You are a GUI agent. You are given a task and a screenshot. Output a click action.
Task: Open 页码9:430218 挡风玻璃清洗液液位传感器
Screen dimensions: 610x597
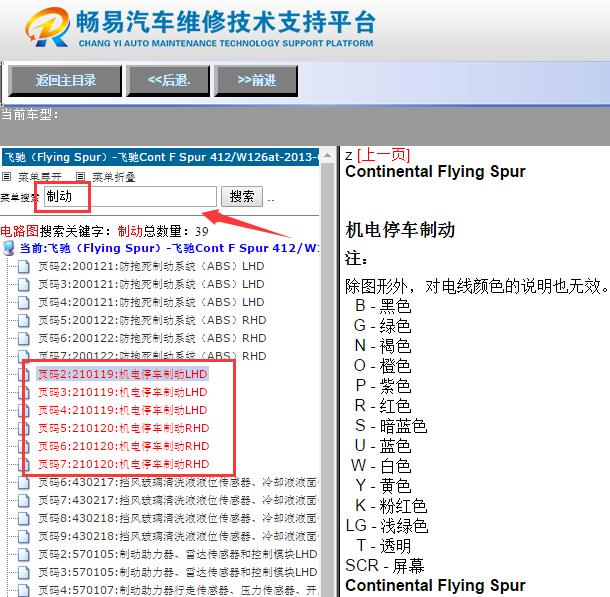(x=178, y=536)
